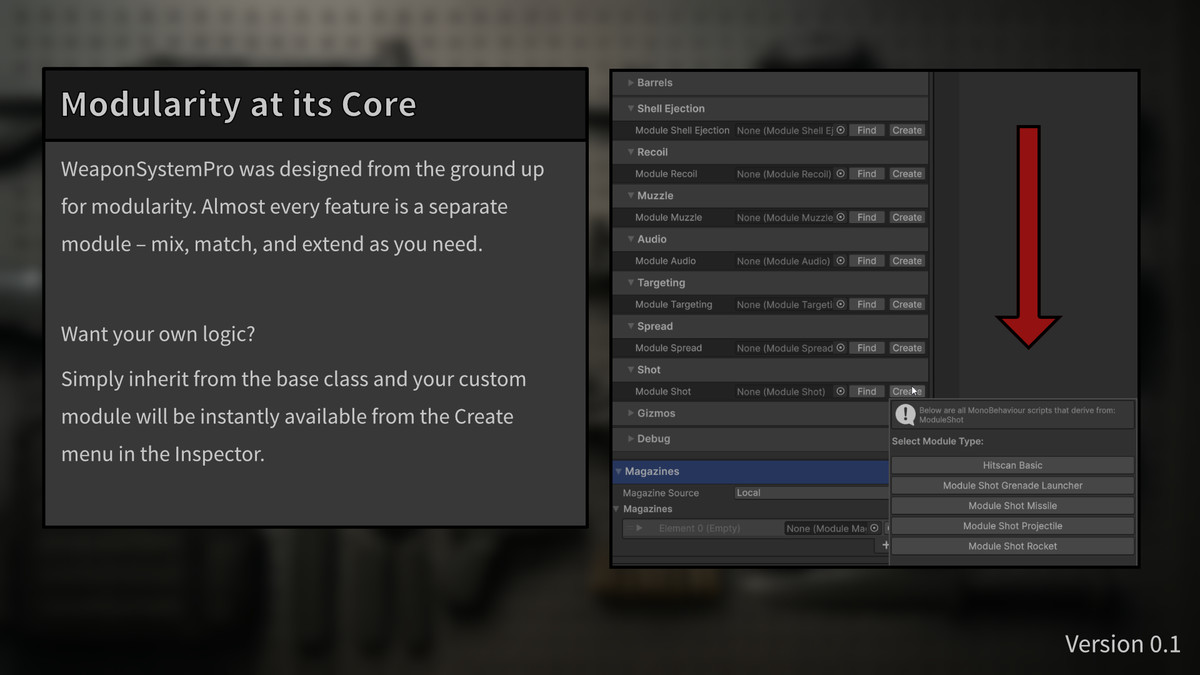The width and height of the screenshot is (1200, 675).
Task: Click the "Magazine Source" property label
Action: [661, 493]
